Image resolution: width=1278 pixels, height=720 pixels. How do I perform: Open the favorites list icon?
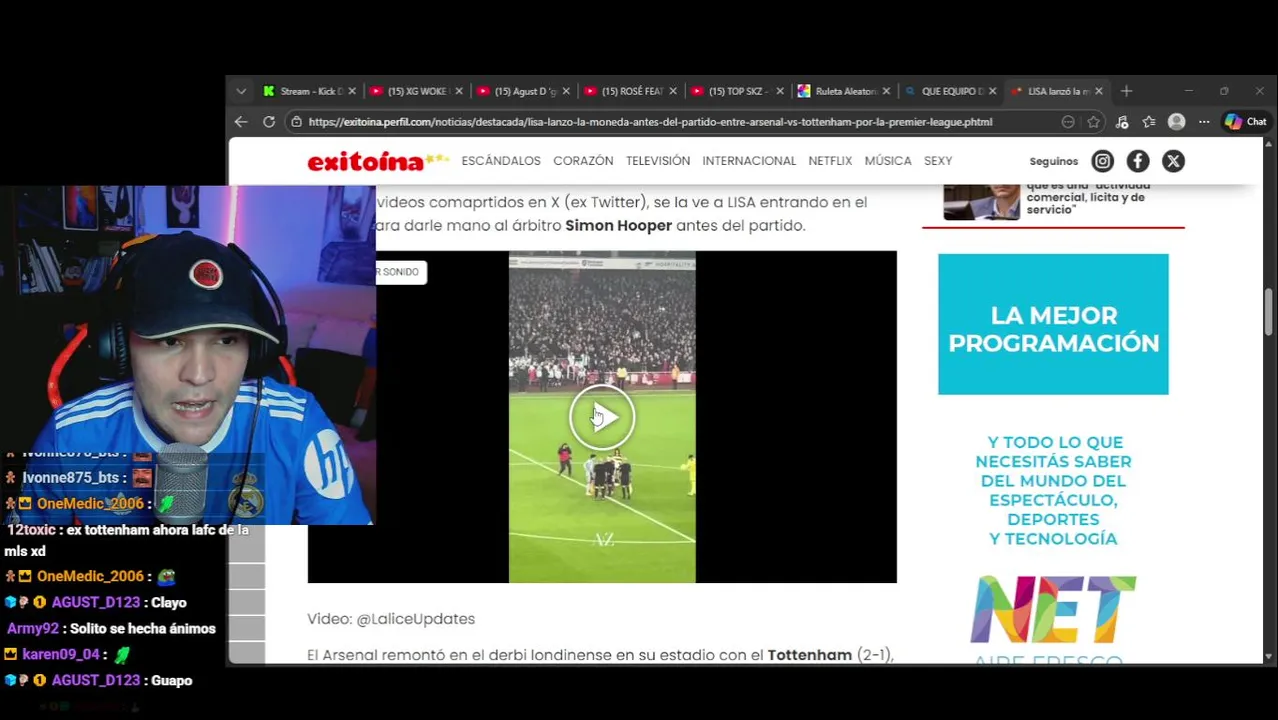(1149, 122)
